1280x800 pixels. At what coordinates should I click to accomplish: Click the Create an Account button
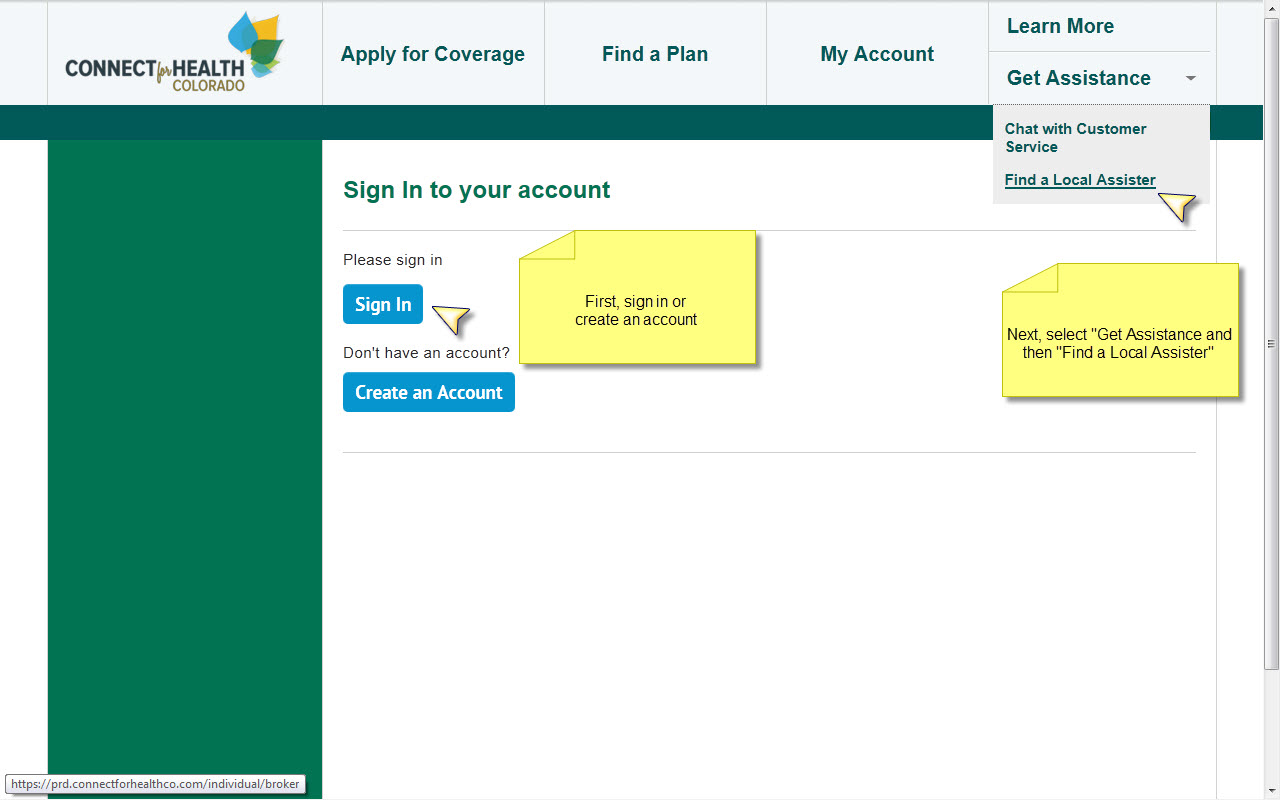point(429,392)
